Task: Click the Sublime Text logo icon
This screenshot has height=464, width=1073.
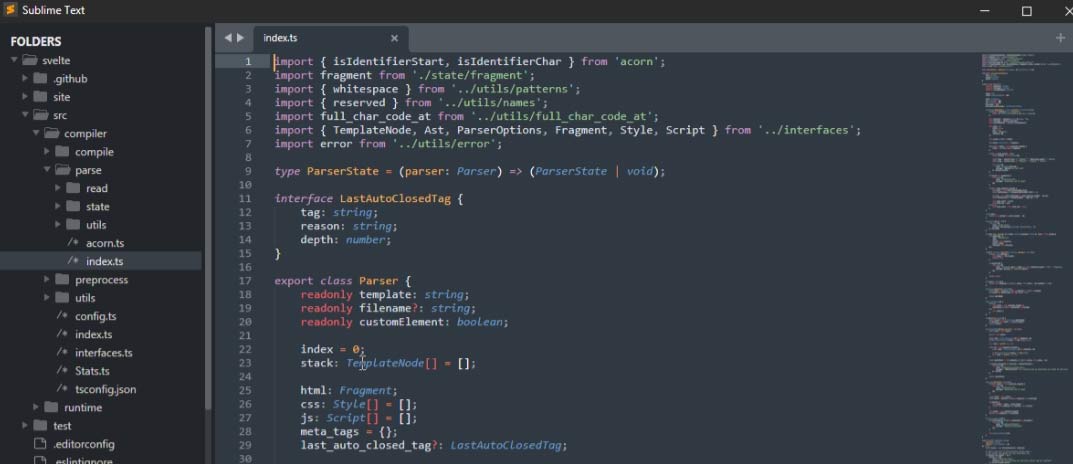Action: click(11, 11)
